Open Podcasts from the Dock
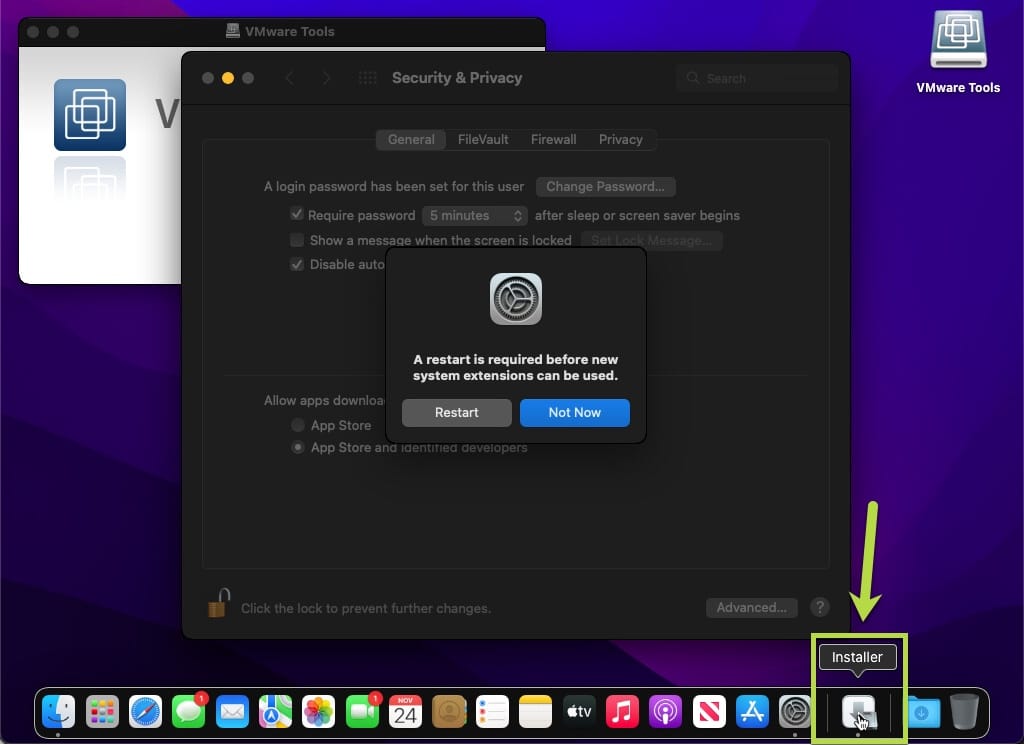The image size is (1024, 745). pyautogui.click(x=665, y=711)
